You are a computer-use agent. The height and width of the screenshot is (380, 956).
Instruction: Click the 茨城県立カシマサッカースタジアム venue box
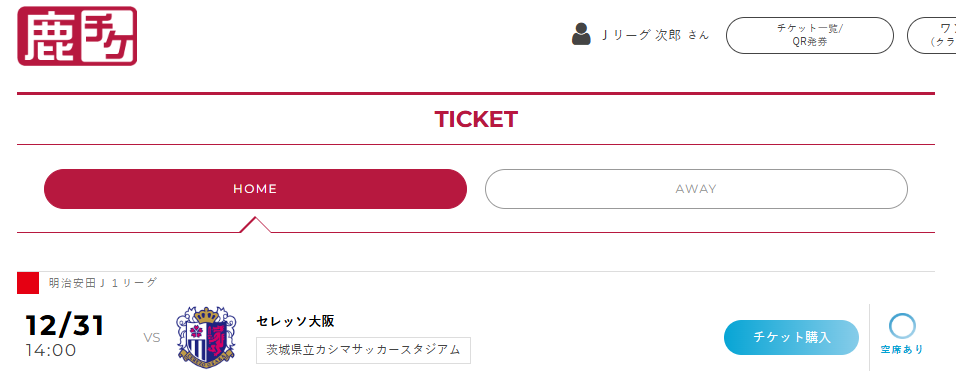pyautogui.click(x=363, y=350)
